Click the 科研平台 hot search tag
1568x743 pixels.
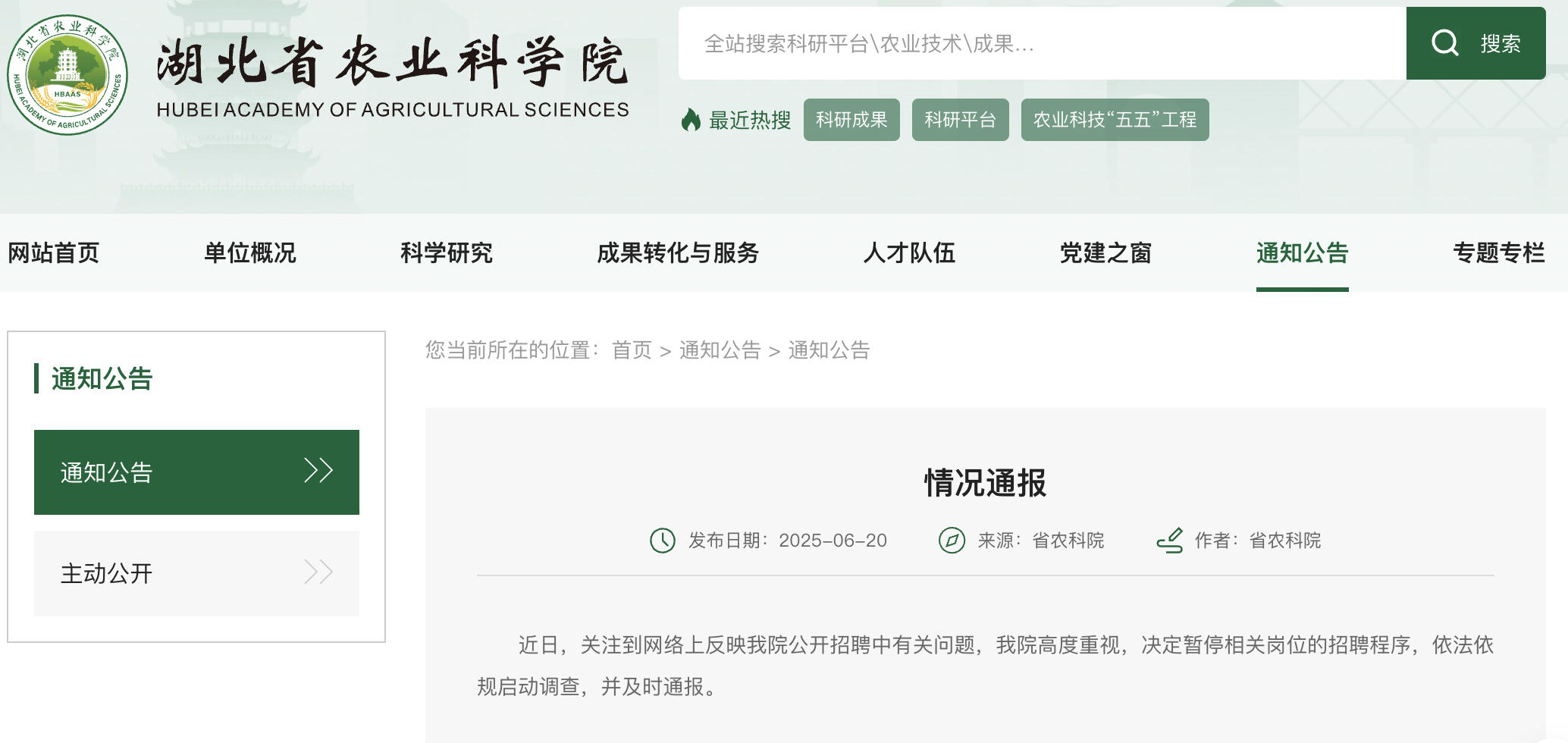pos(961,120)
